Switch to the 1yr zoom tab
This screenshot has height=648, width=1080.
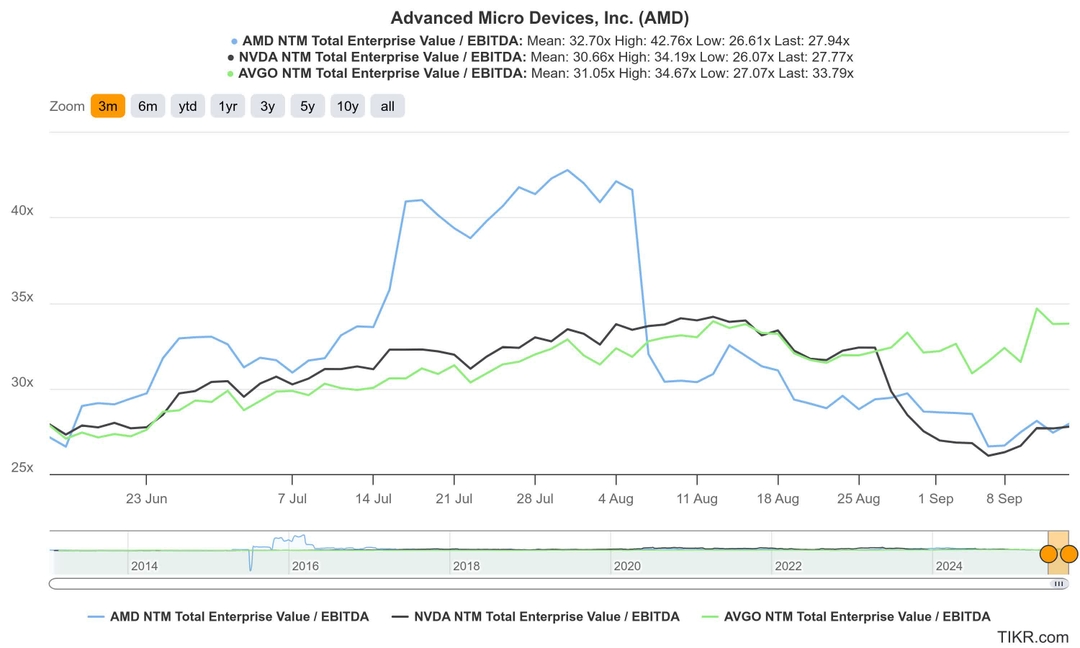pyautogui.click(x=227, y=105)
